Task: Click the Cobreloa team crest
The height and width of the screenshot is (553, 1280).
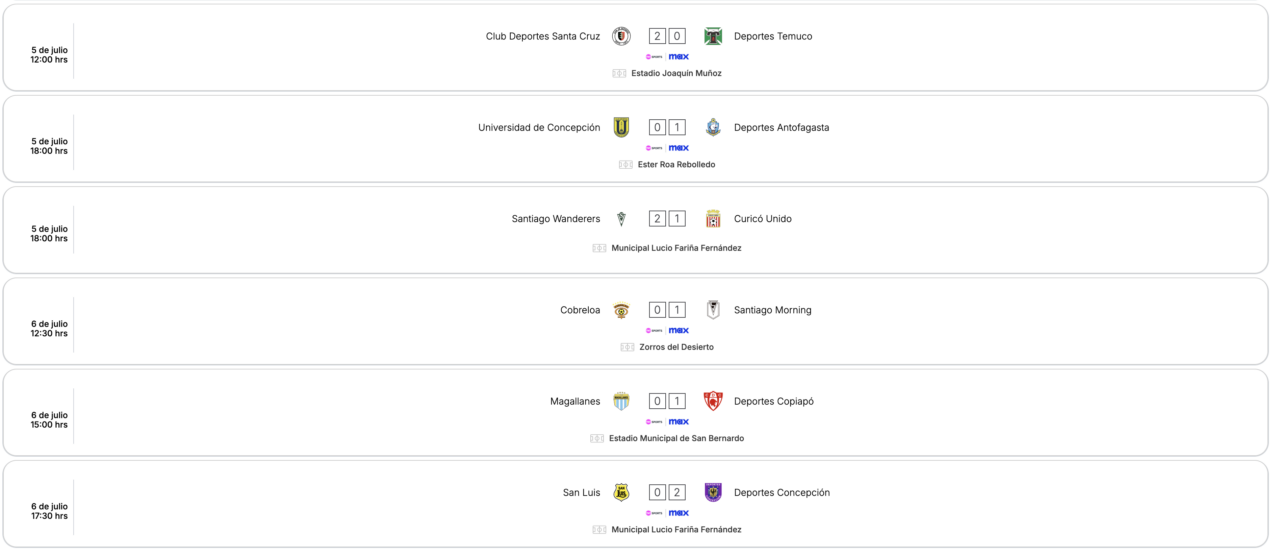Action: tap(621, 310)
